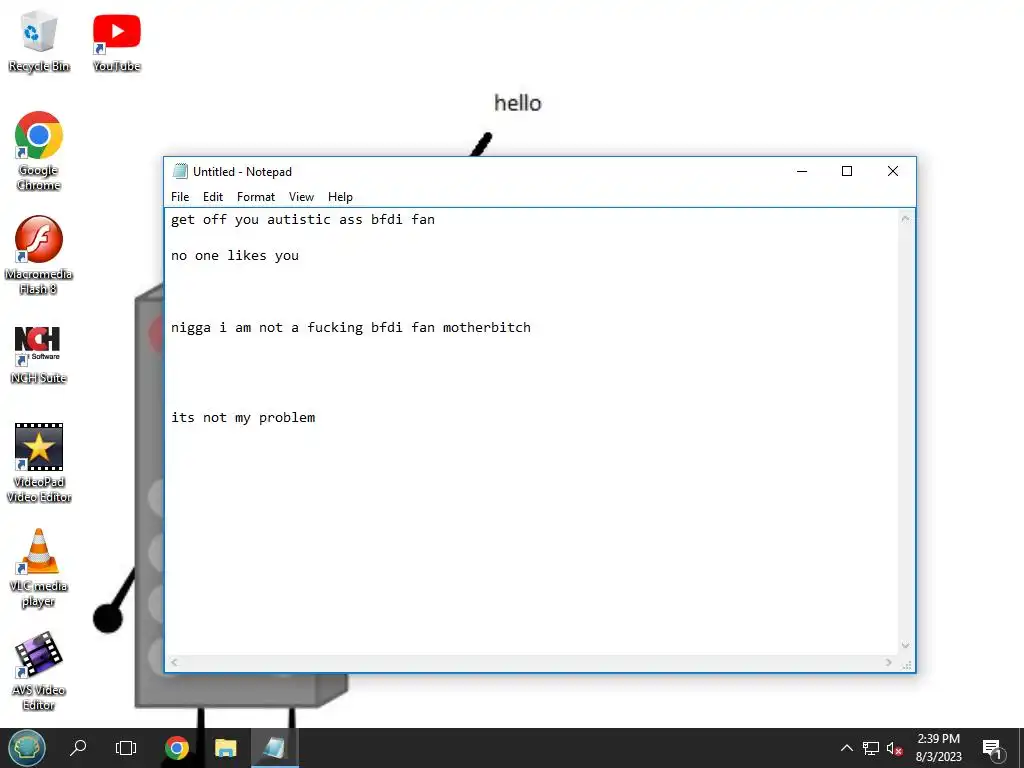Open the File menu in Notepad

tap(180, 197)
